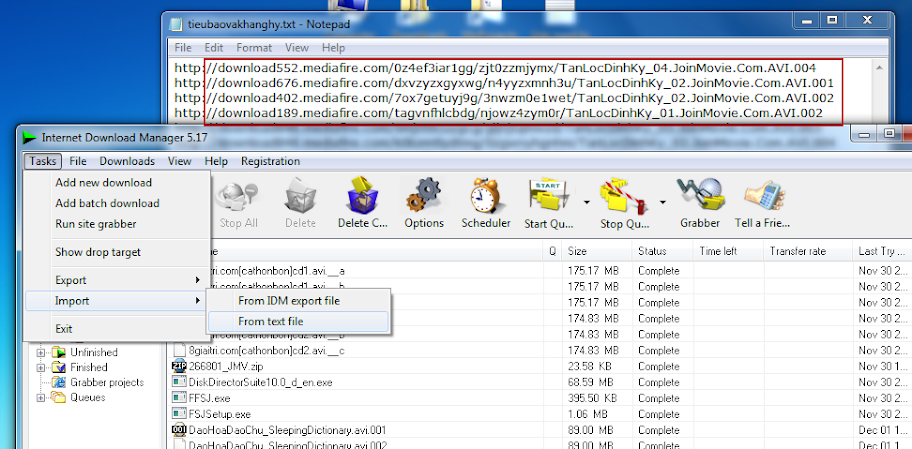Screen dimensions: 912x449
Task: Click the Grabber projects icon
Action: pos(59,383)
